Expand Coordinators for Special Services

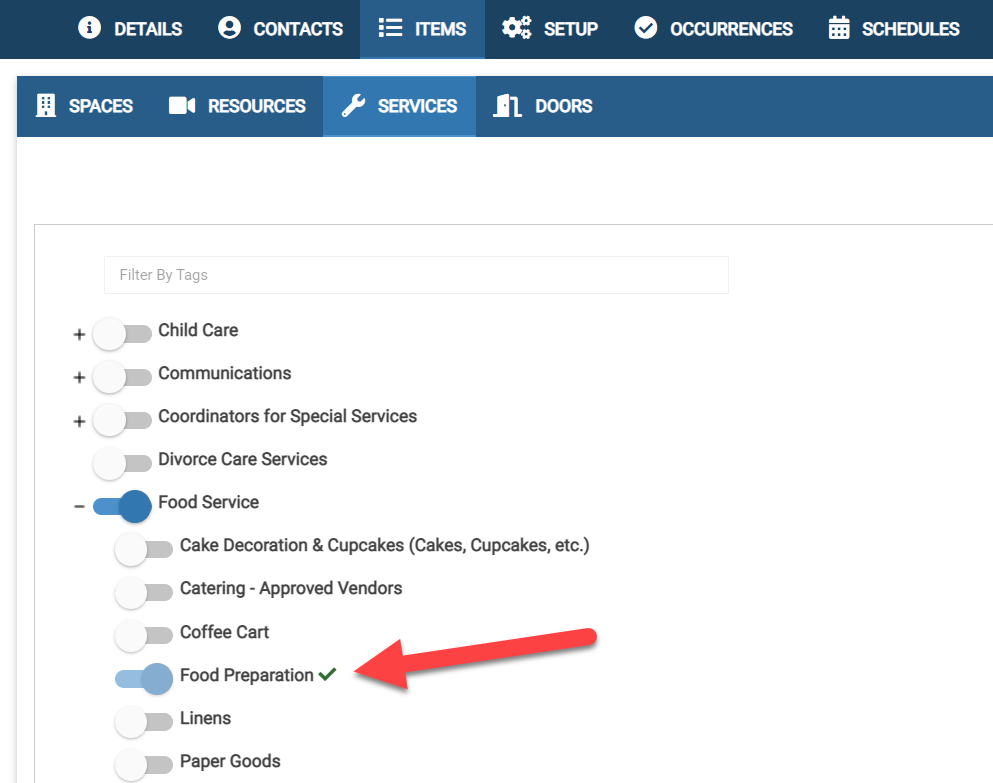tap(80, 421)
